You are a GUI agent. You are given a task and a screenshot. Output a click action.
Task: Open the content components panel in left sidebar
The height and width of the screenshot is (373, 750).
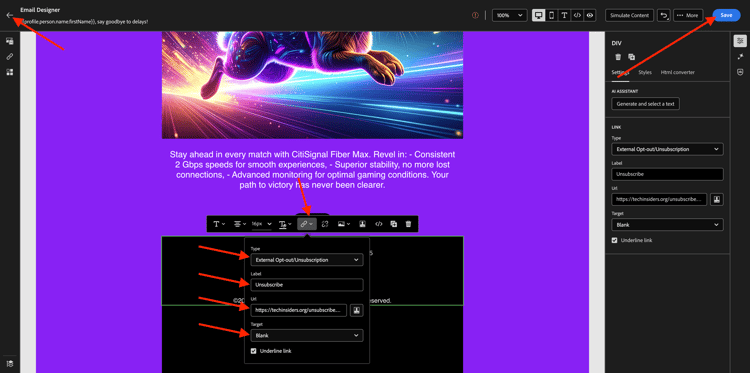10,41
